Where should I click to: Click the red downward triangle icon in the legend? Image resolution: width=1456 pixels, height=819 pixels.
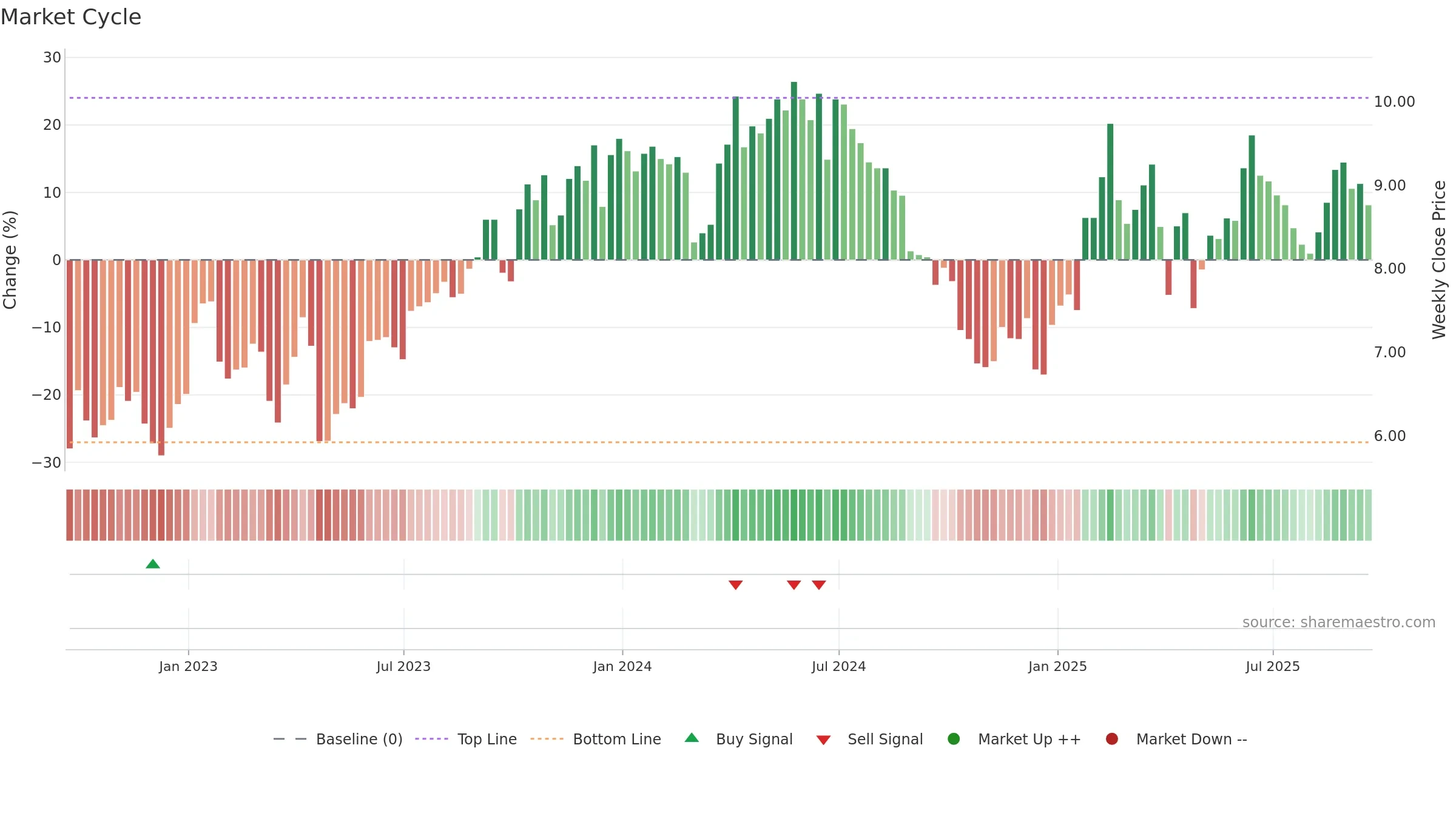(x=823, y=740)
